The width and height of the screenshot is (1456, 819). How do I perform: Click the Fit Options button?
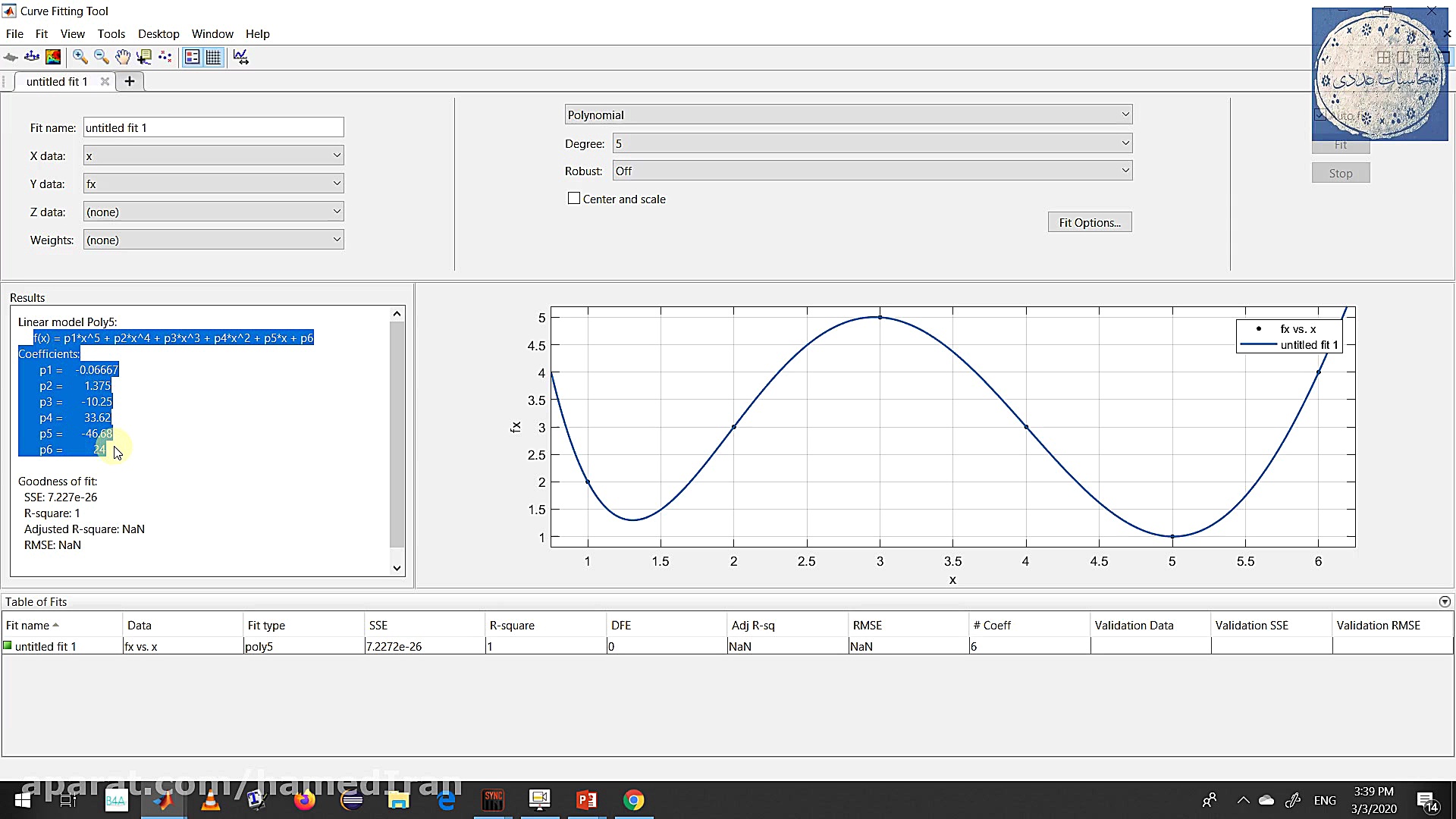pyautogui.click(x=1089, y=222)
